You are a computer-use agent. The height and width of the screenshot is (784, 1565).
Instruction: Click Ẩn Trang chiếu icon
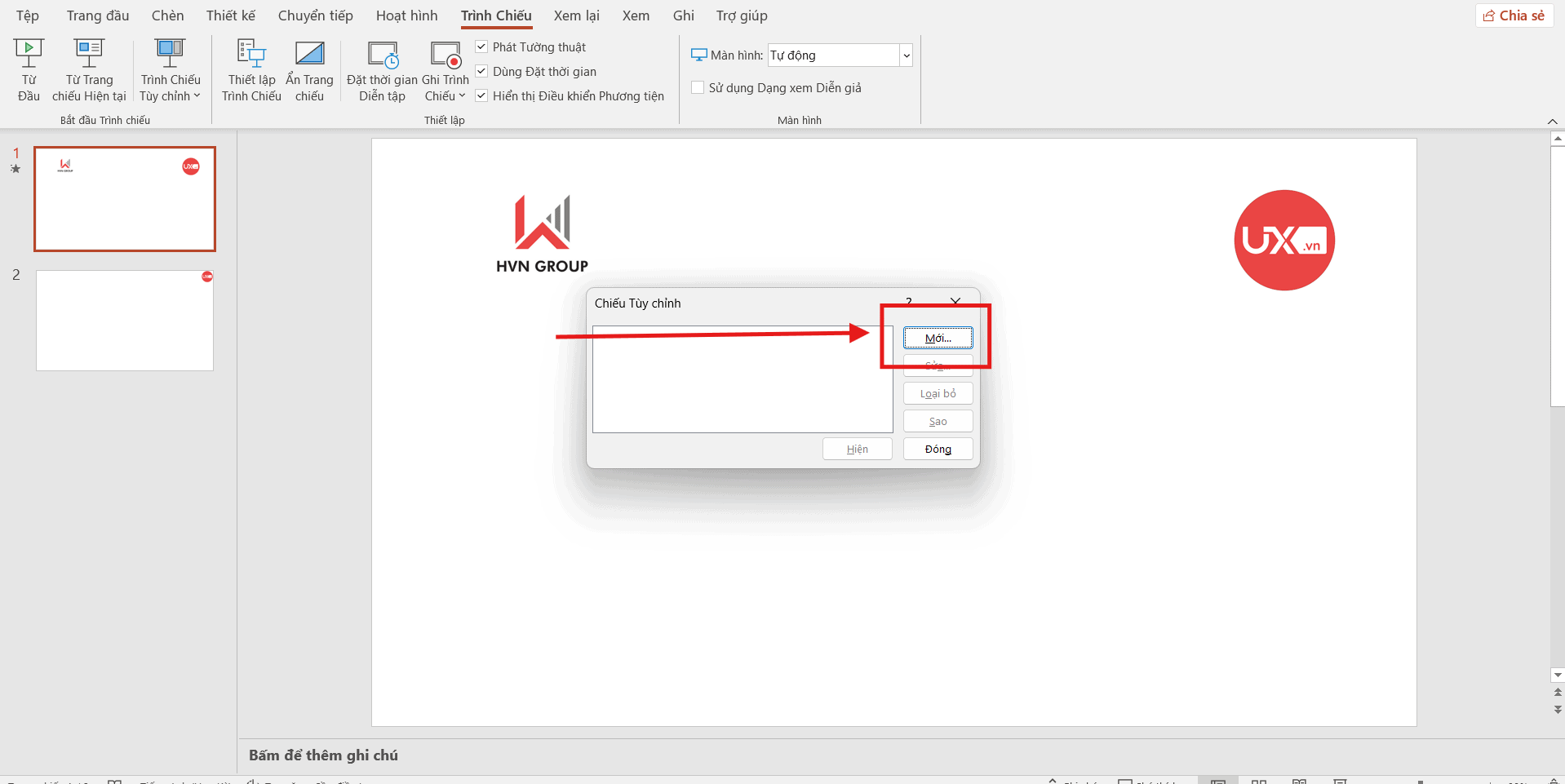point(309,55)
